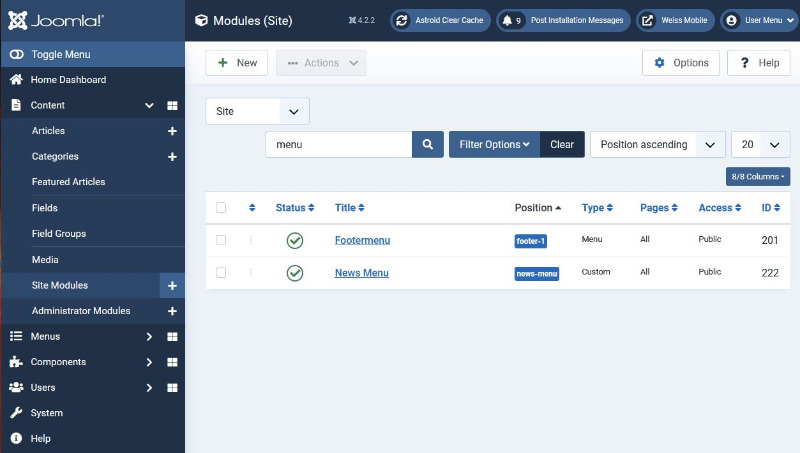Open the Site client dropdown

[x=258, y=111]
